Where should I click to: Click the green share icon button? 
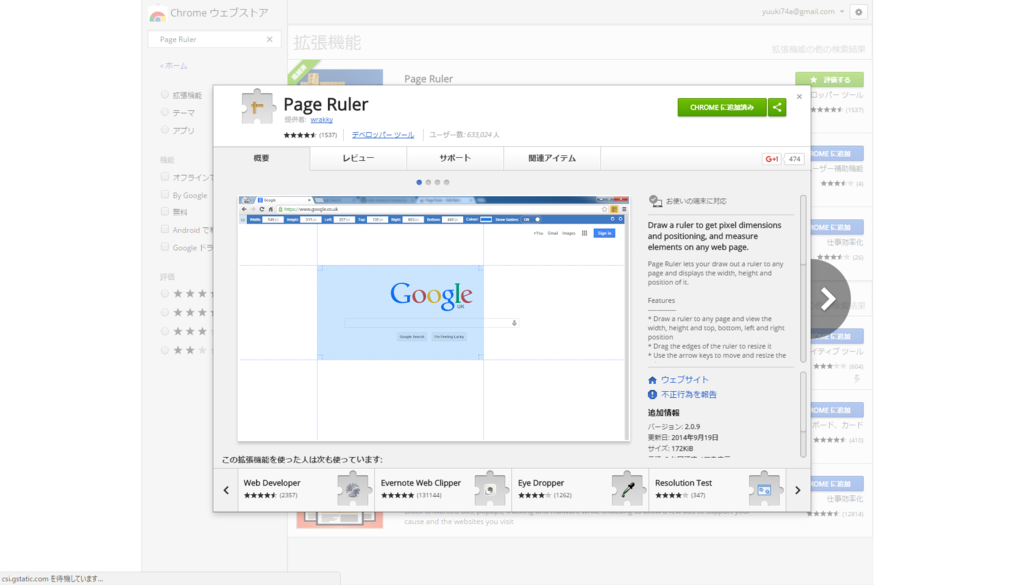point(777,107)
